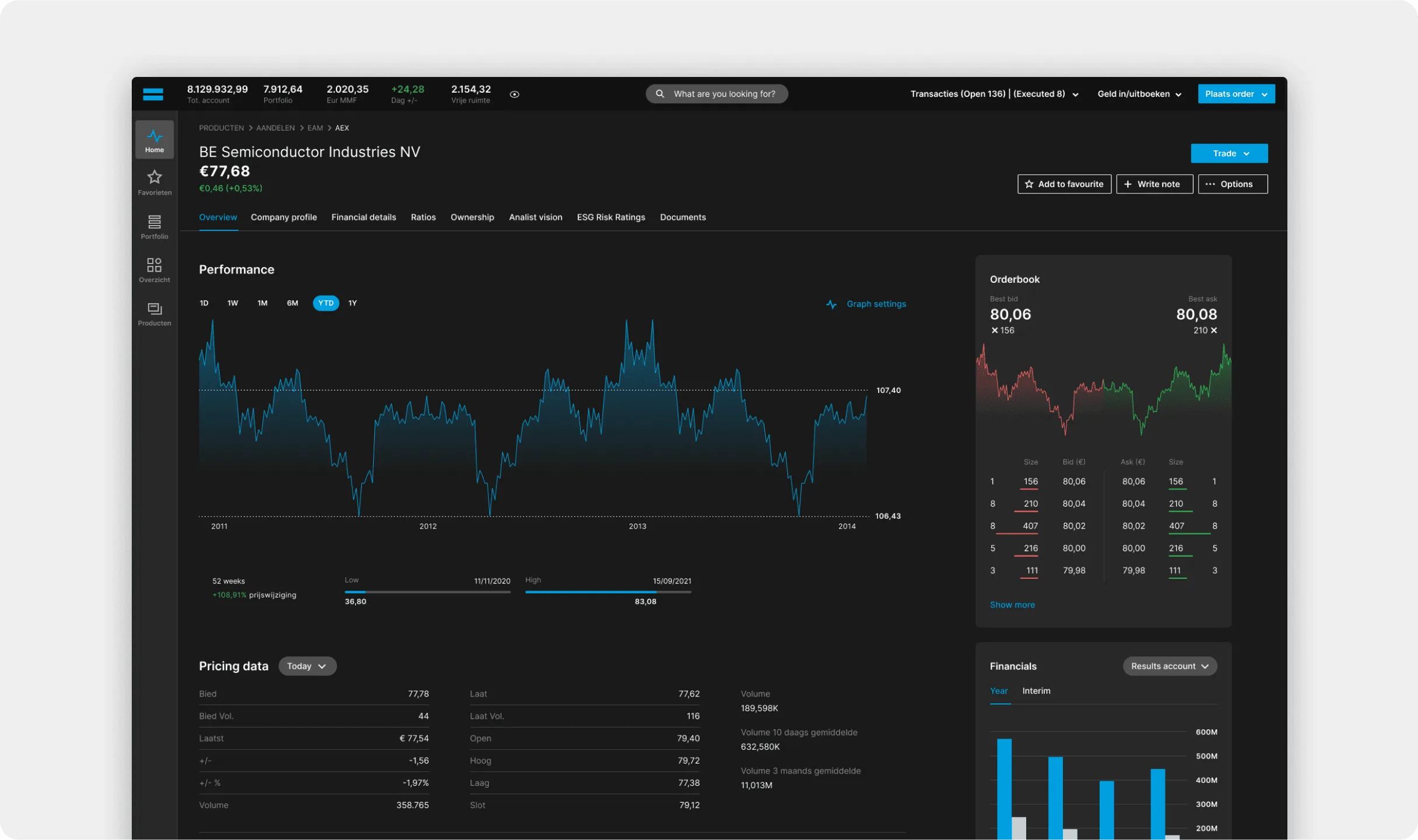Viewport: 1418px width, 840px height.
Task: Open the hamburger menu icon
Action: click(153, 94)
